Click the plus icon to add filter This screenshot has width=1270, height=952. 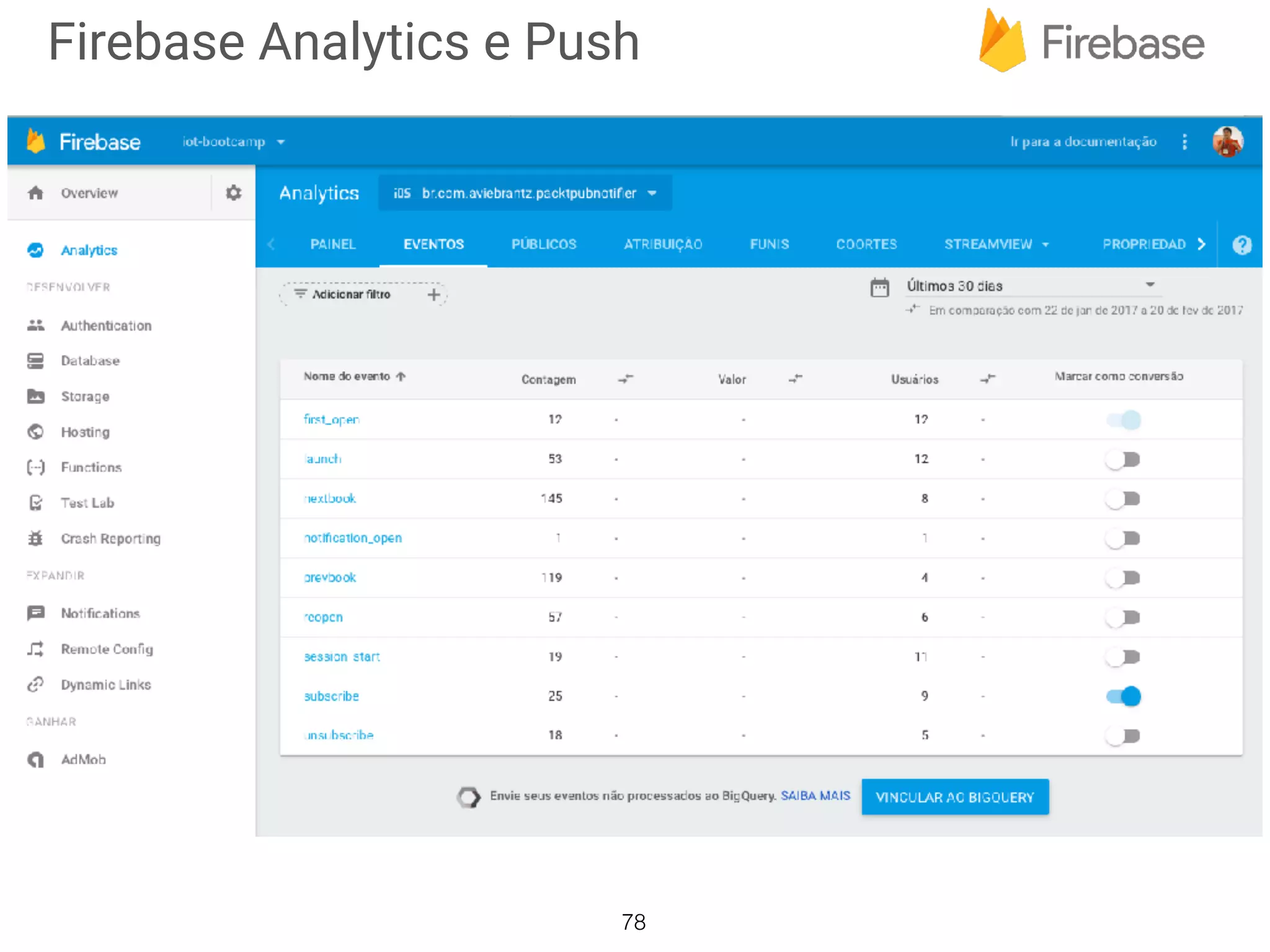coord(434,294)
